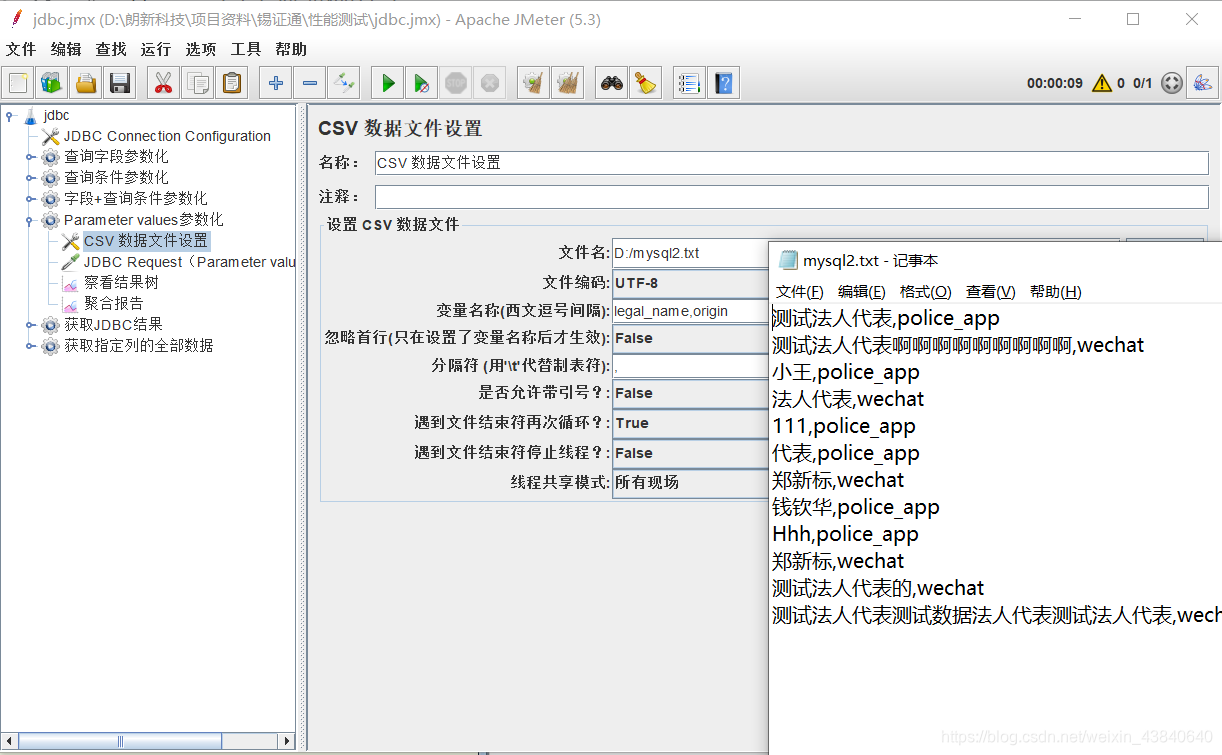
Task: Expand the 获取JDBC结果 thread group
Action: (x=30, y=325)
